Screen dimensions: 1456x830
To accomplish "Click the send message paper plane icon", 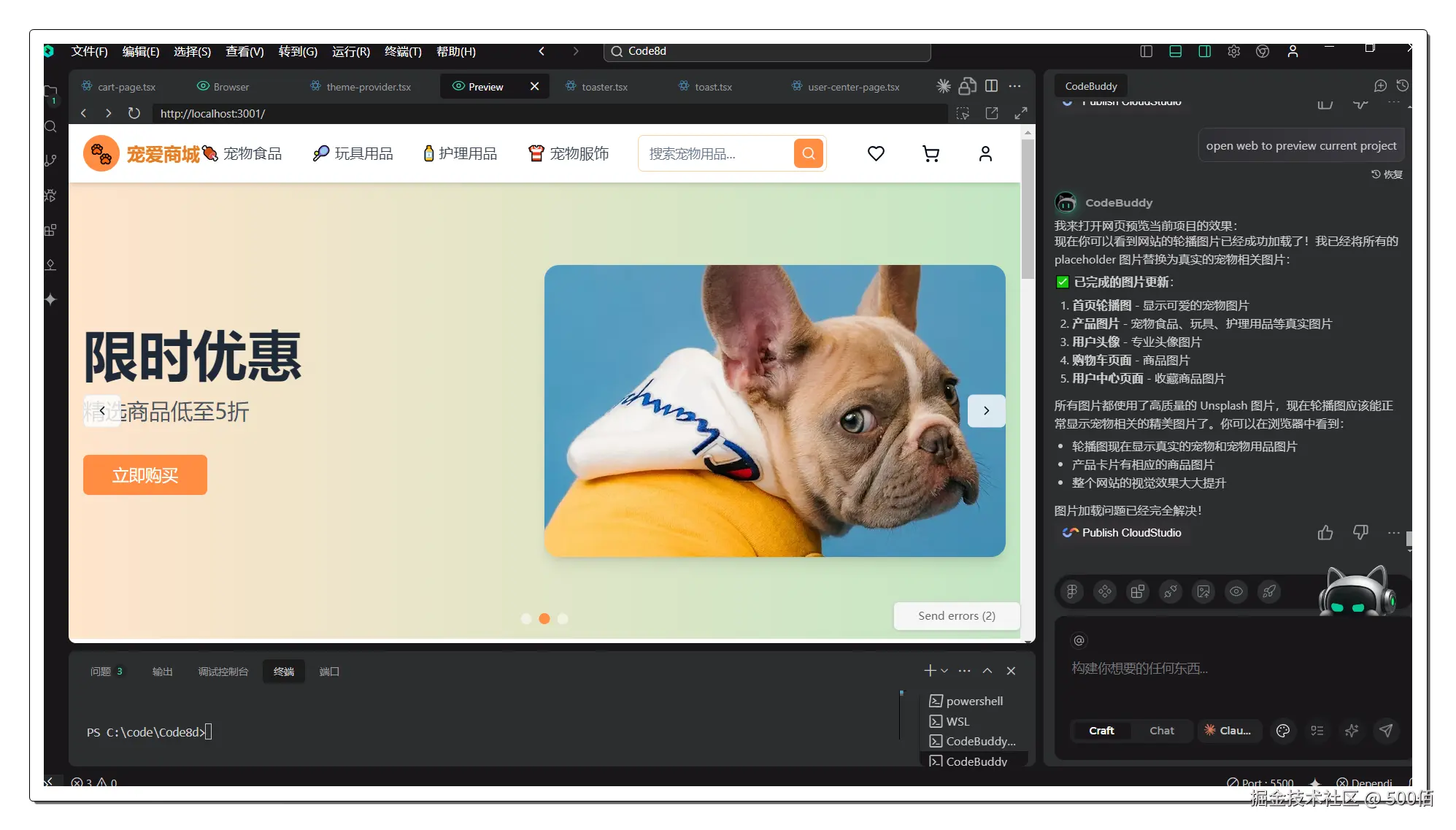I will click(1386, 730).
